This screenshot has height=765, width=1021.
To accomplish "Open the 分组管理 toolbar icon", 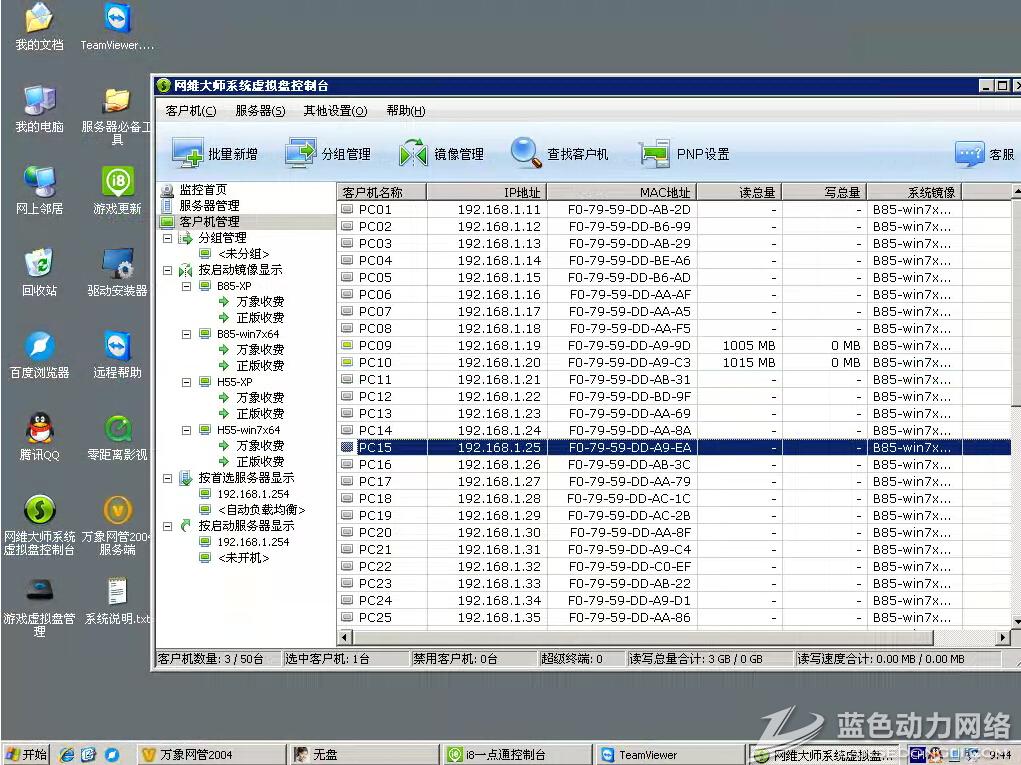I will 300,153.
